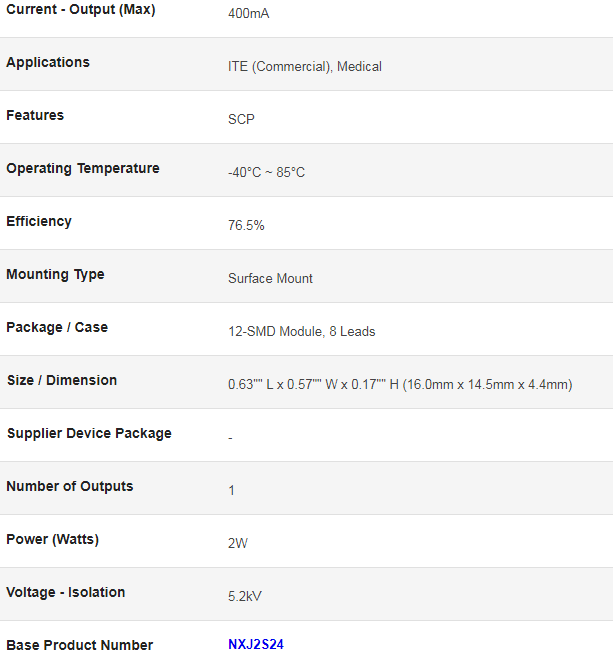Click the Operating Temperature label
613x661 pixels.
[x=83, y=168]
